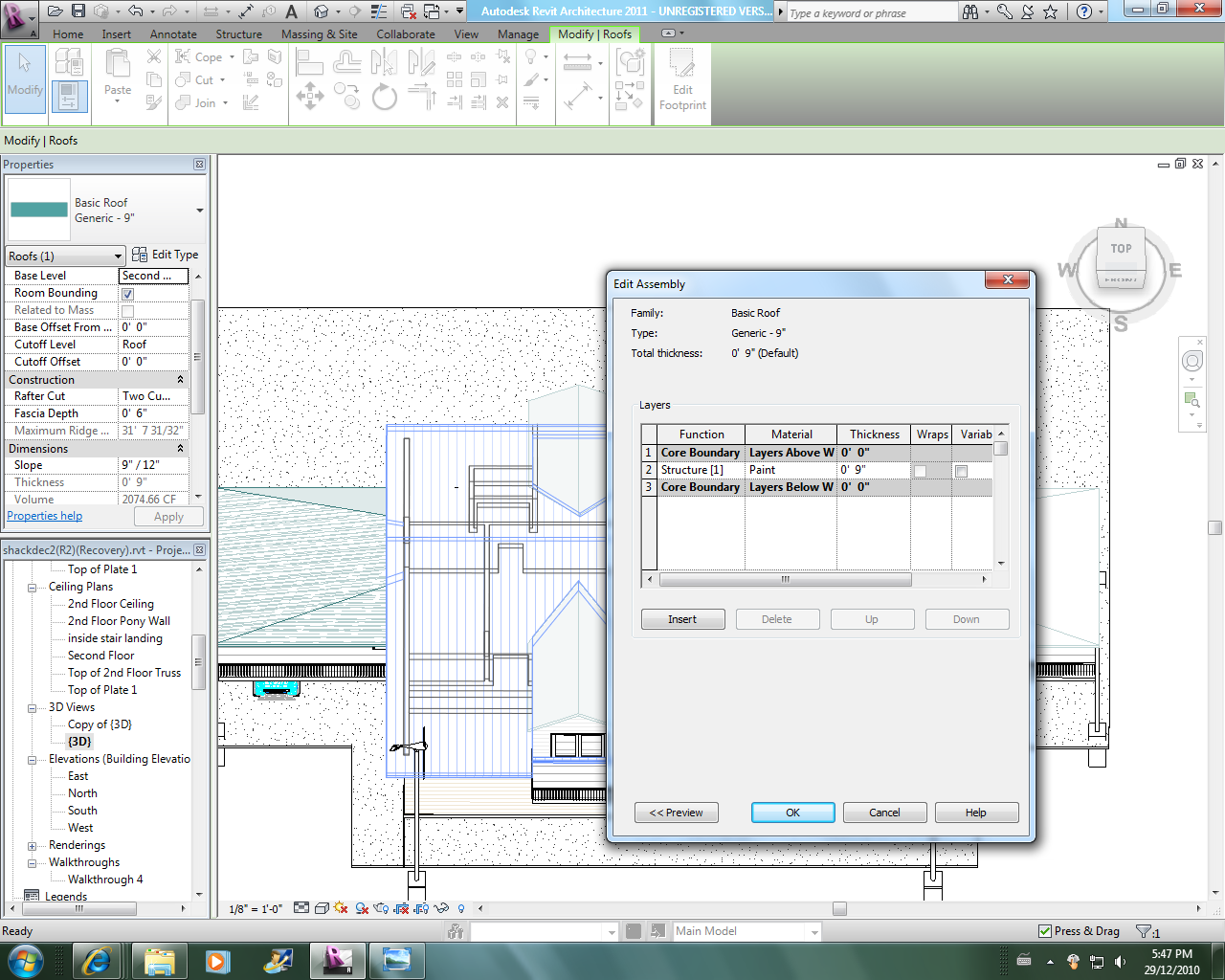Enable Variable checkbox for Structure layer
This screenshot has height=980, width=1225.
[961, 471]
